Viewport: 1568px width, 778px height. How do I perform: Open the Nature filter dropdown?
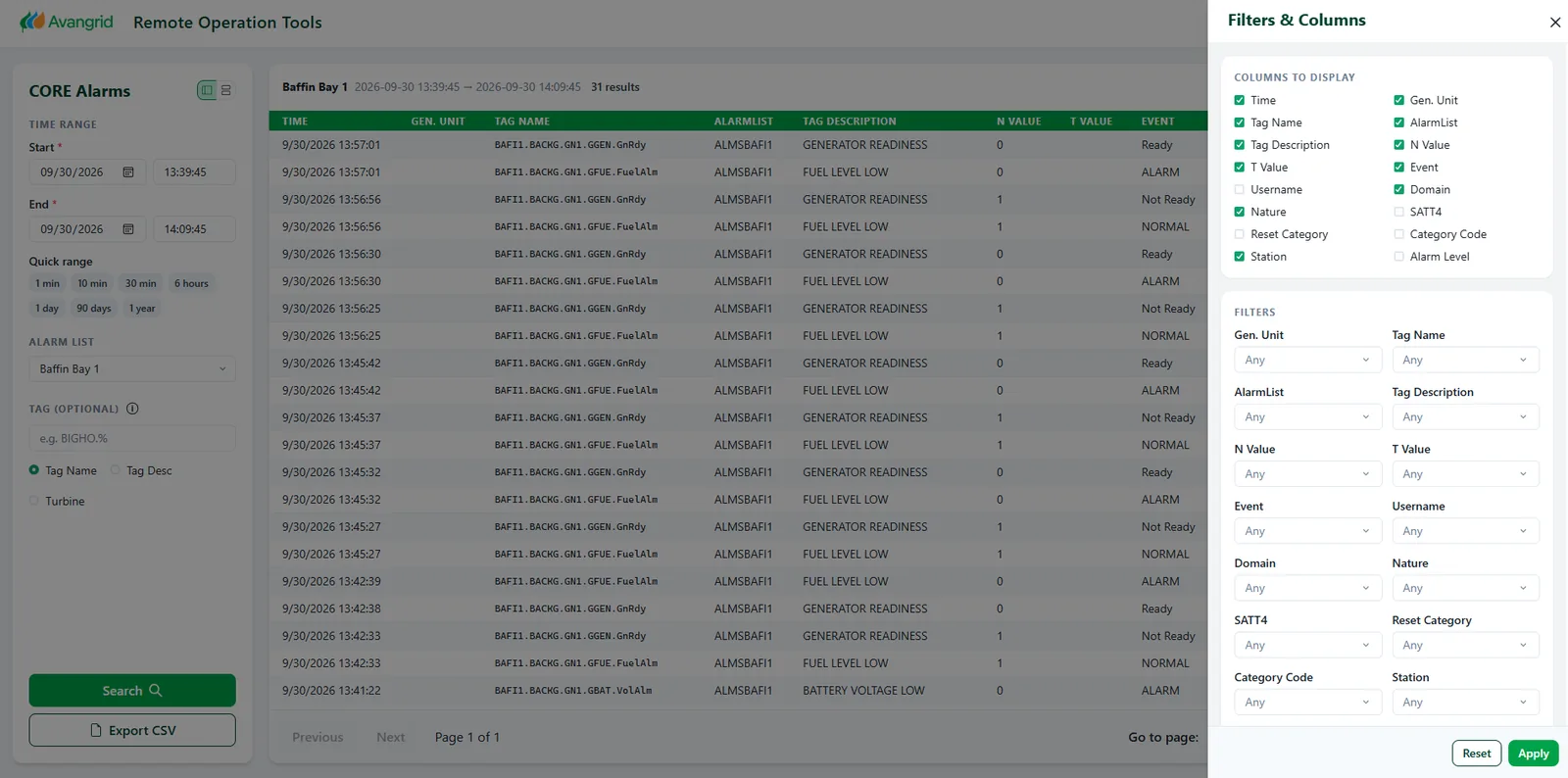tap(1465, 588)
